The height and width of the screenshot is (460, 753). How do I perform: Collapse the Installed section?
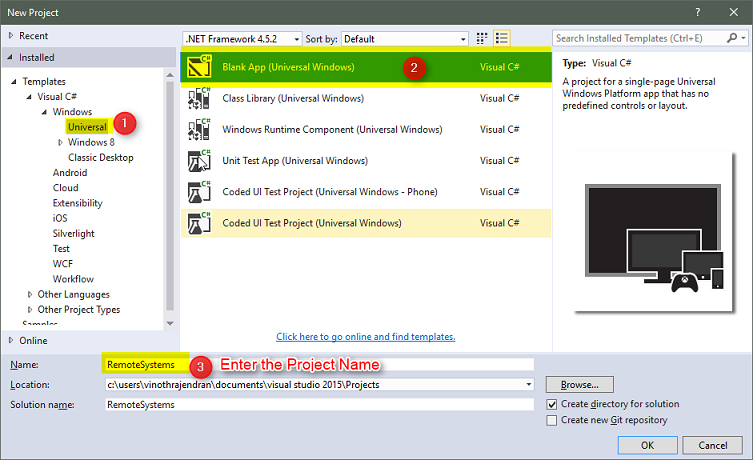(11, 57)
